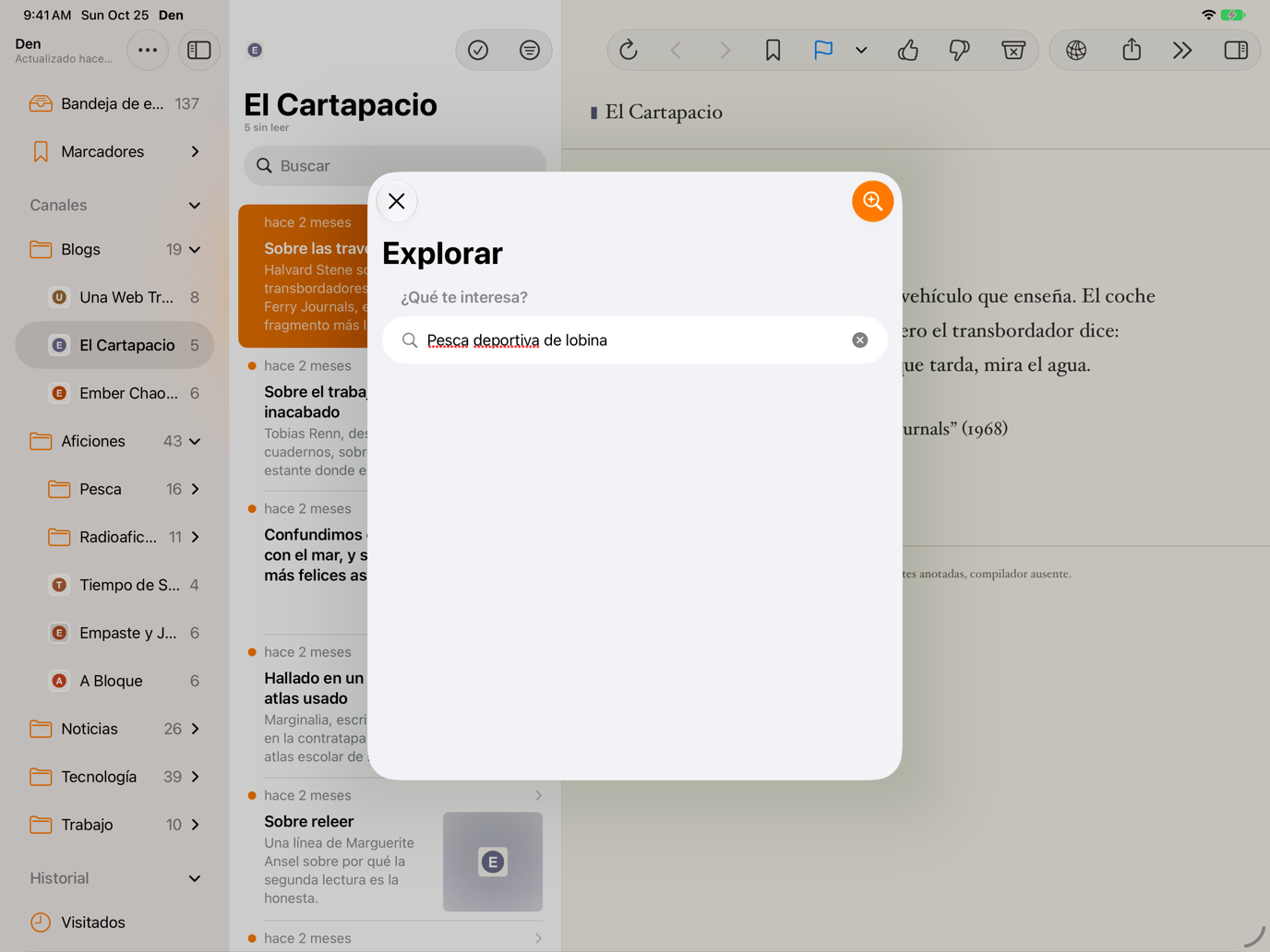Close the Explorar dialog
The image size is (1270, 952).
point(397,201)
